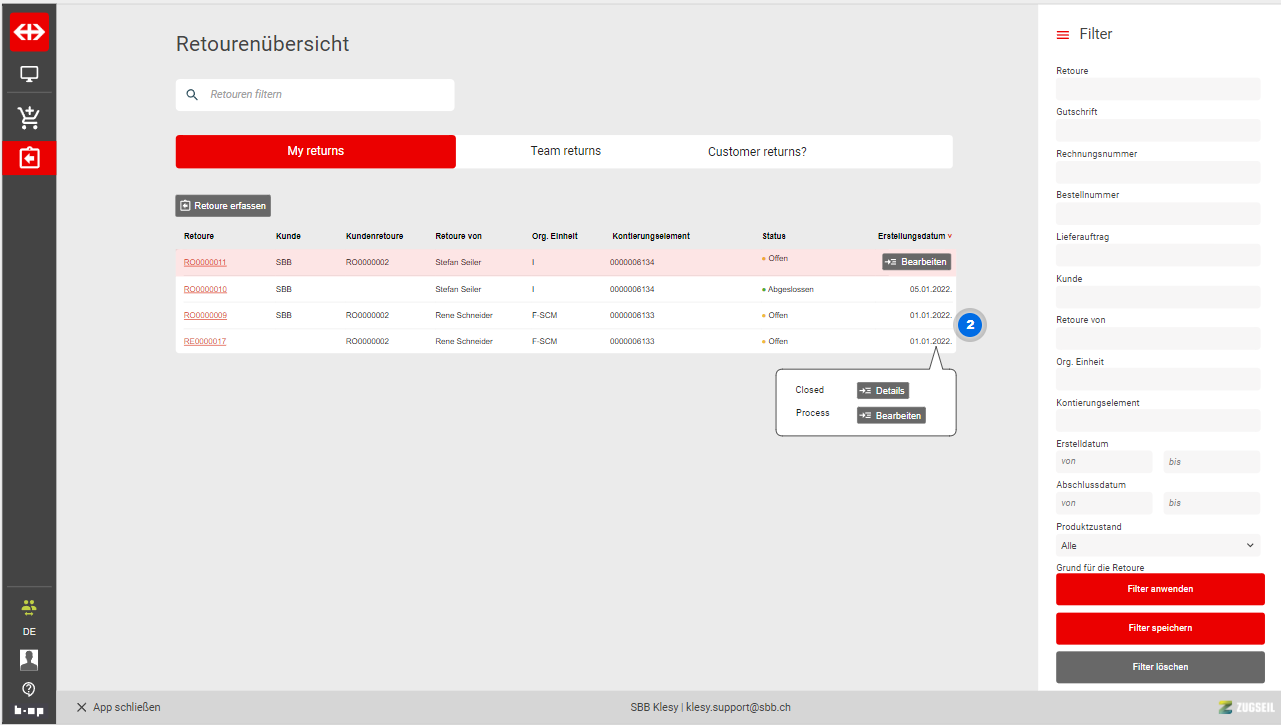Select the returns icon in sidebar
The height and width of the screenshot is (725, 1281).
(29, 158)
